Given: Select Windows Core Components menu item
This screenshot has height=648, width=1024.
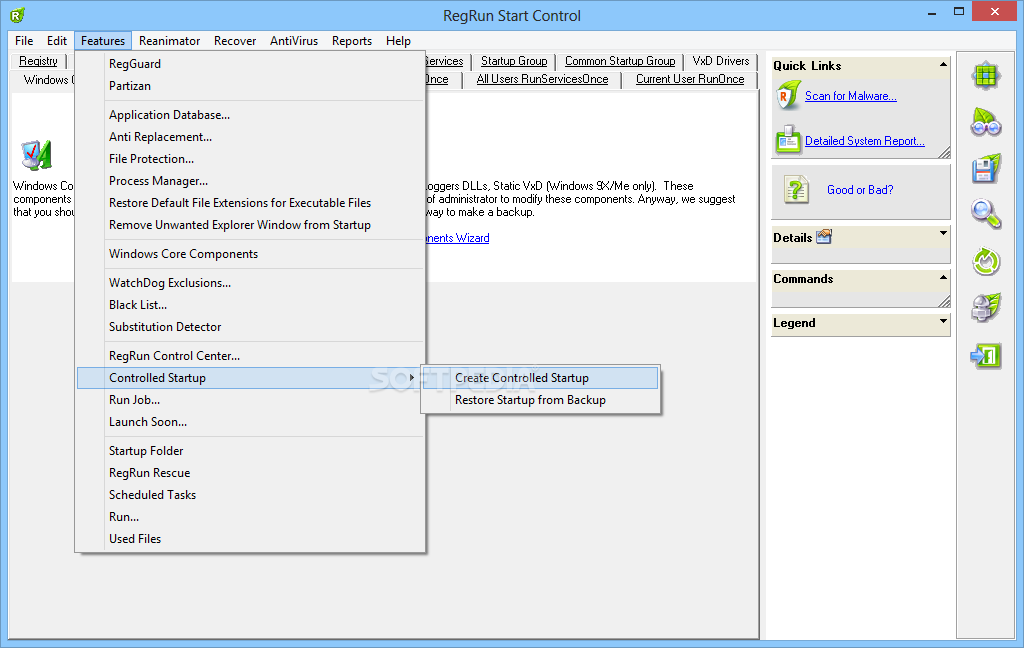Looking at the screenshot, I should (251, 253).
